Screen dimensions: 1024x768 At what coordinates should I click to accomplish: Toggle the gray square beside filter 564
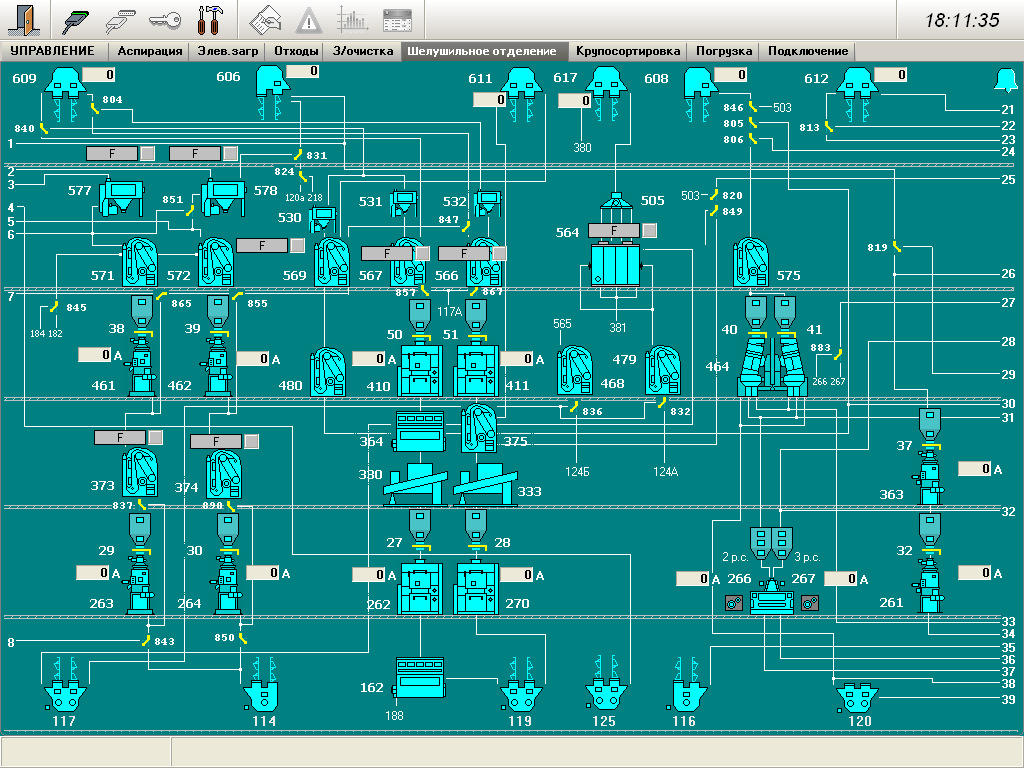(649, 231)
